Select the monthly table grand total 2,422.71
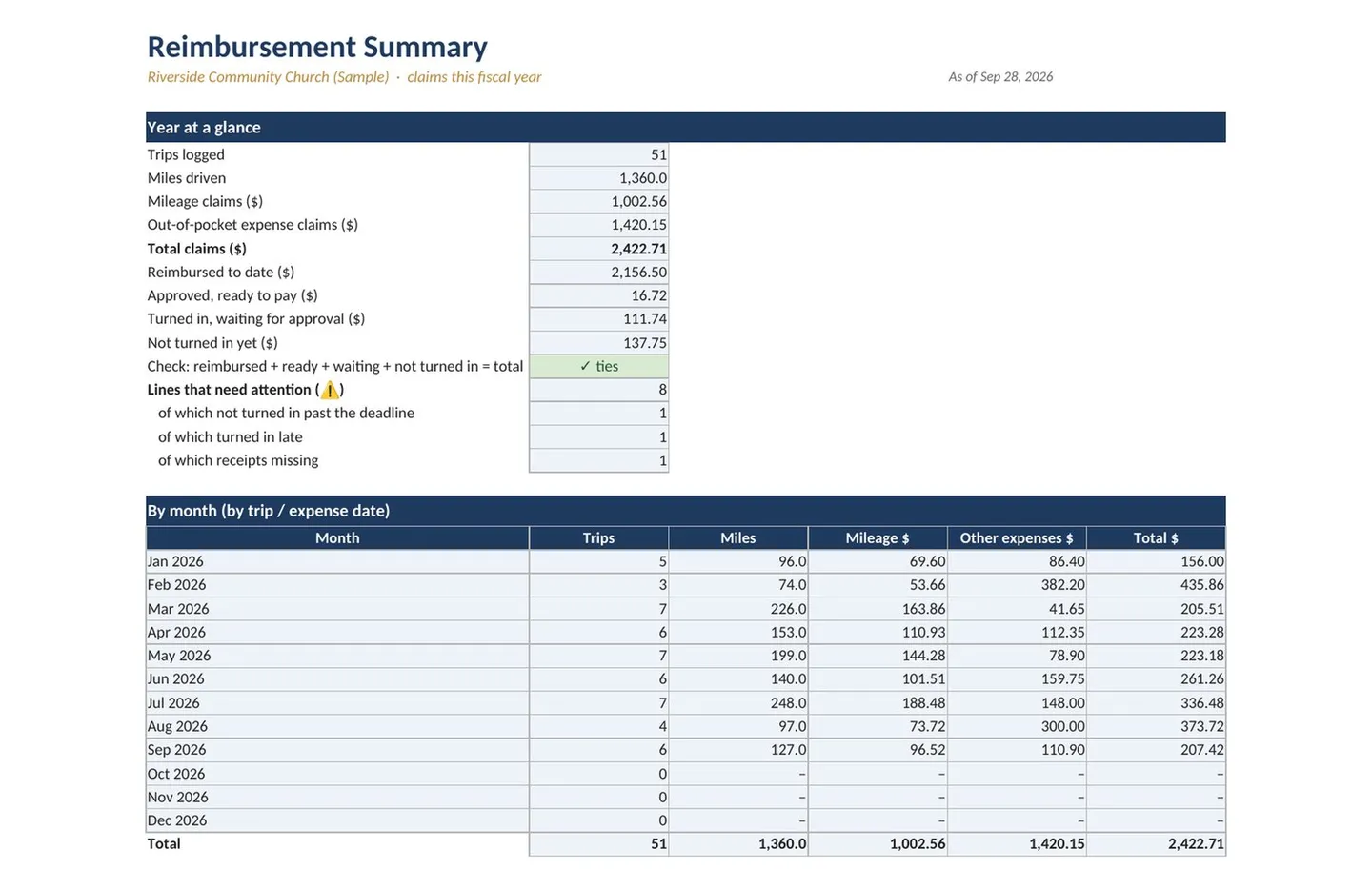The image size is (1372, 891). (x=1156, y=844)
